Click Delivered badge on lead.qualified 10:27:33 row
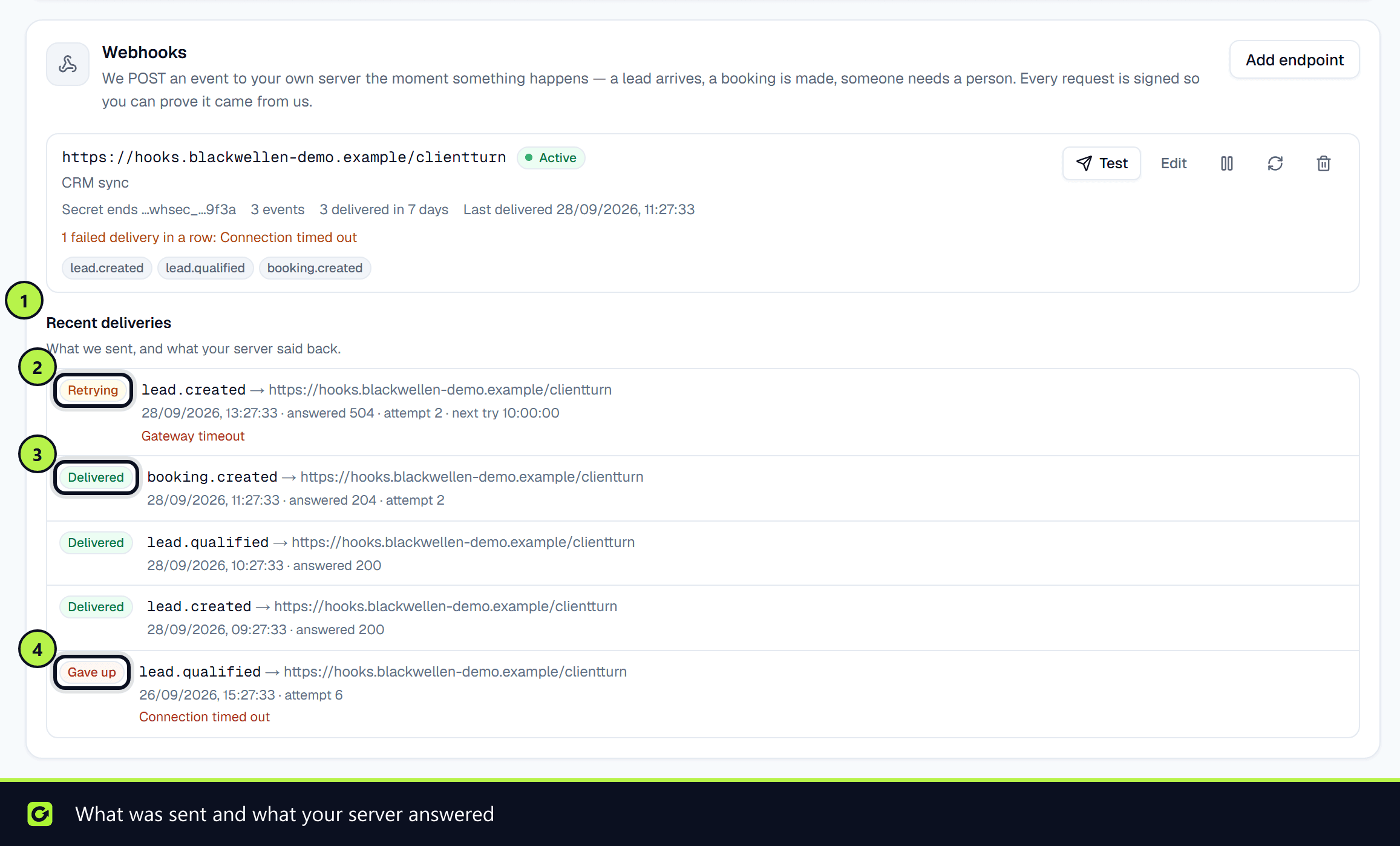Screen dimensions: 1400x846 click(96, 543)
